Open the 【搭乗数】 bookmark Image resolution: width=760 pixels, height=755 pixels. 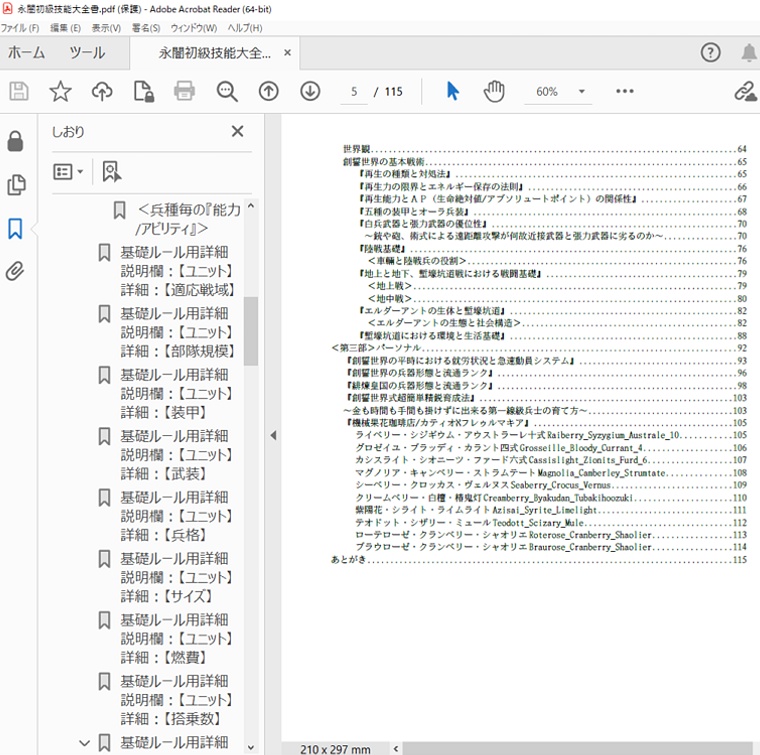[x=176, y=700]
